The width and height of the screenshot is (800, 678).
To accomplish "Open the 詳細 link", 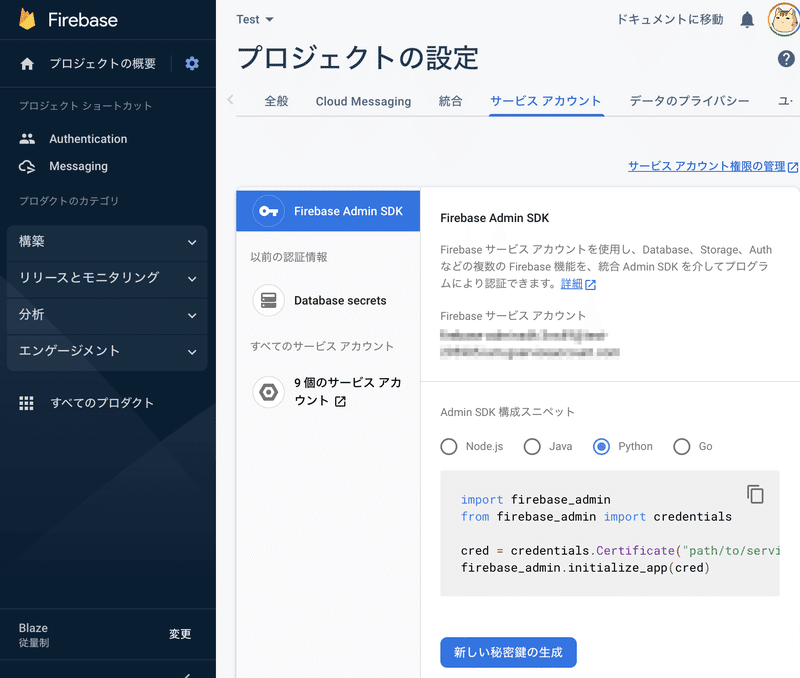I will pos(571,284).
